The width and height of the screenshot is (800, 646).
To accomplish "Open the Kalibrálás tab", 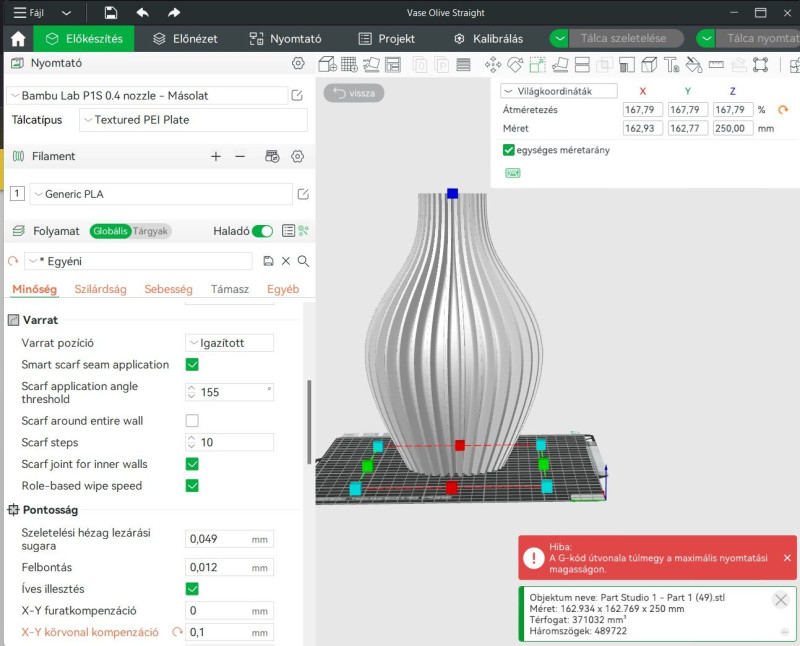I will [488, 39].
